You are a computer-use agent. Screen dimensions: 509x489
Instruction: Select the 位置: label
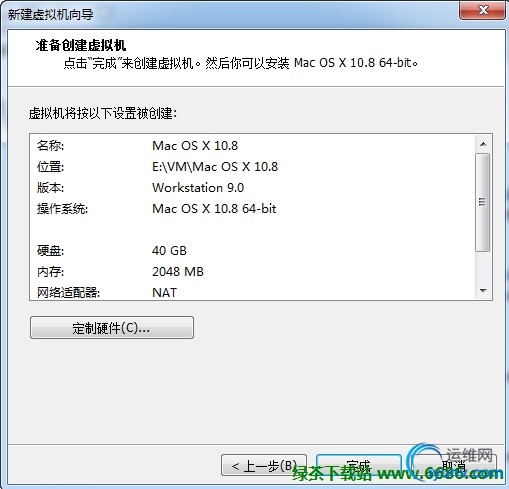50,167
